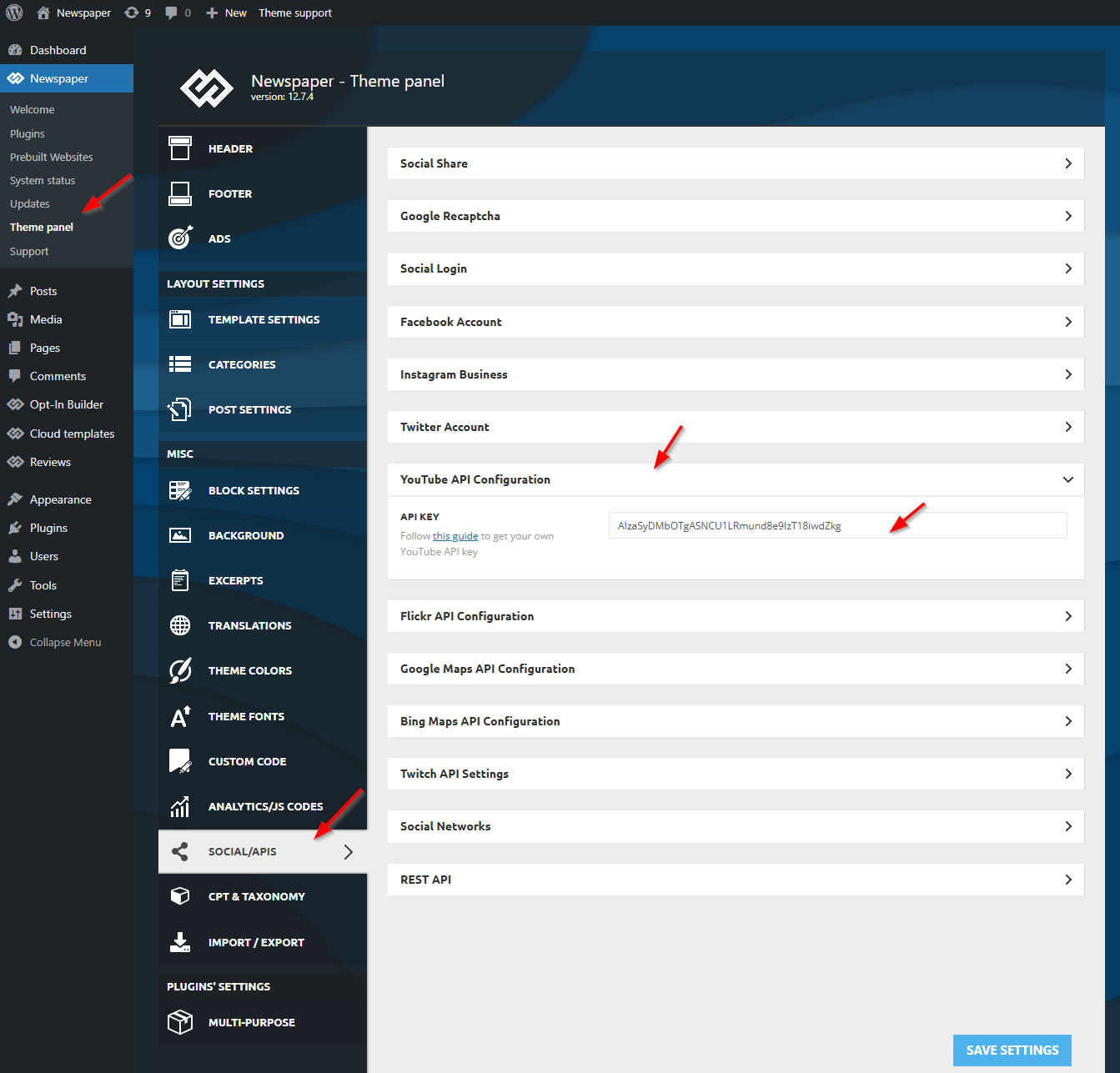Open the Ads target icon

click(180, 238)
